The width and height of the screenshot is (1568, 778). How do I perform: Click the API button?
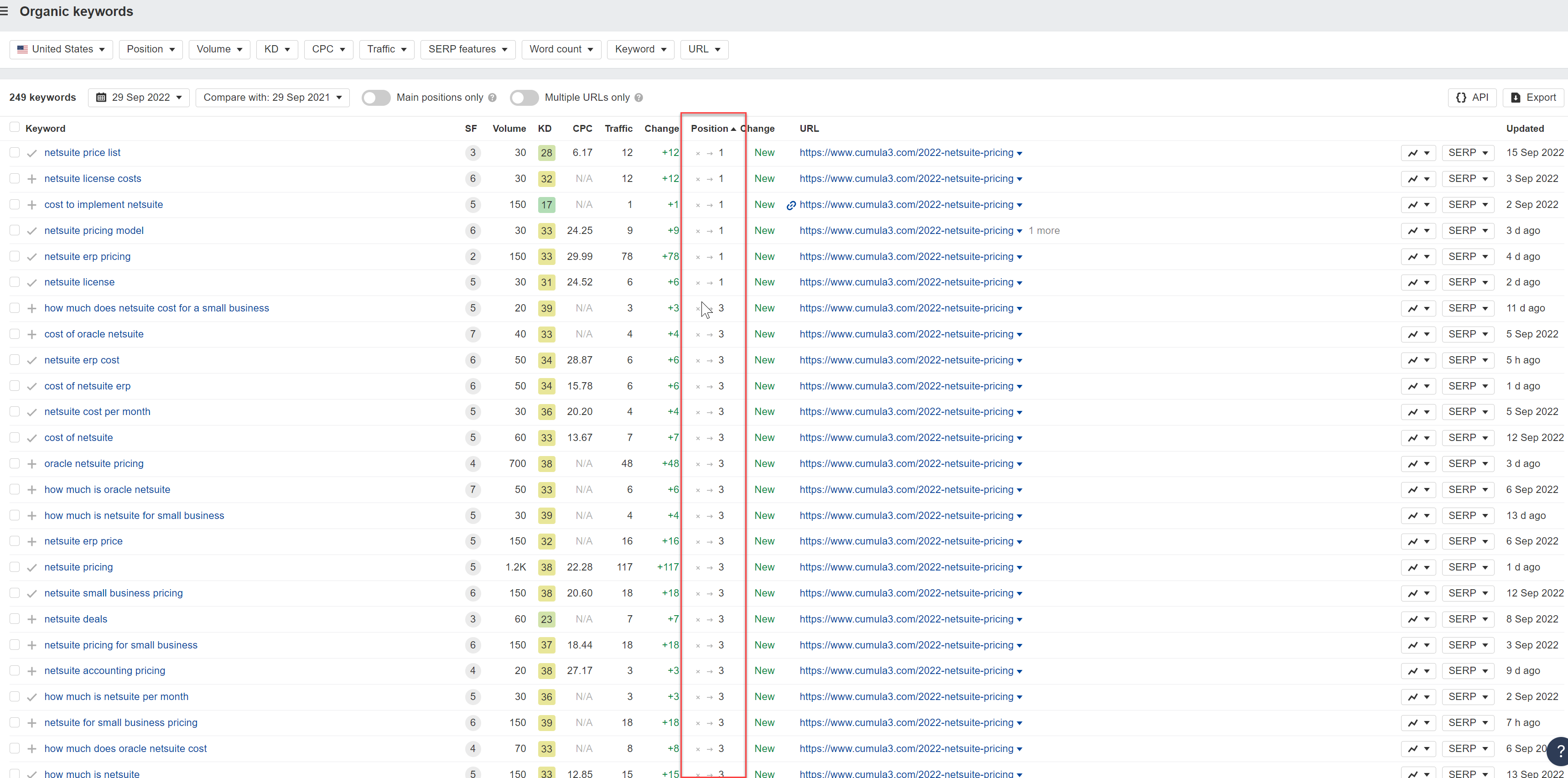pyautogui.click(x=1472, y=98)
